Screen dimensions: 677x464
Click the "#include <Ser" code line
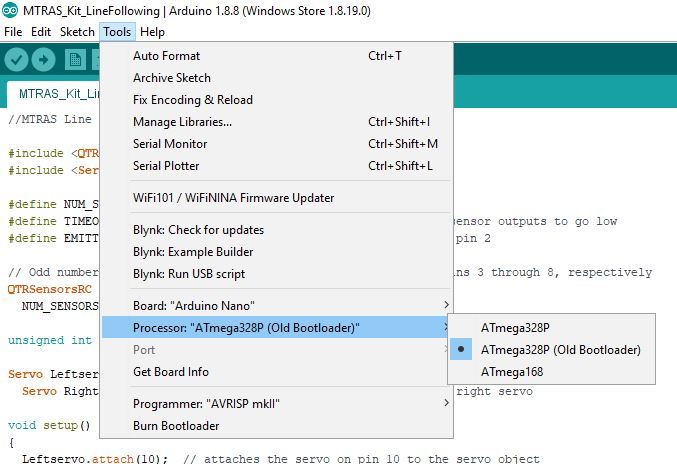pos(54,170)
